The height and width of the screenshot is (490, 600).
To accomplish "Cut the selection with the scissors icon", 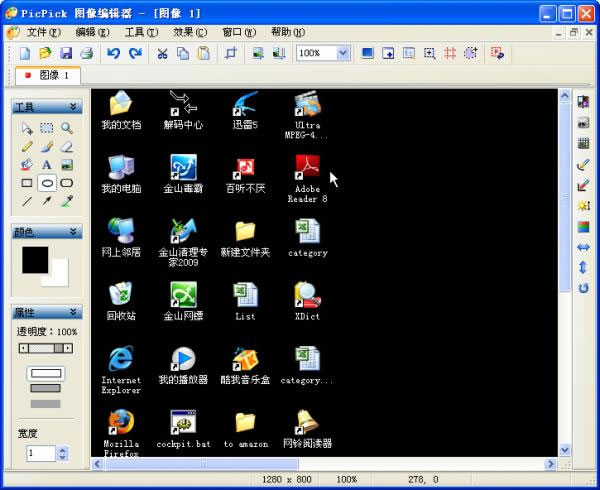I will (162, 53).
